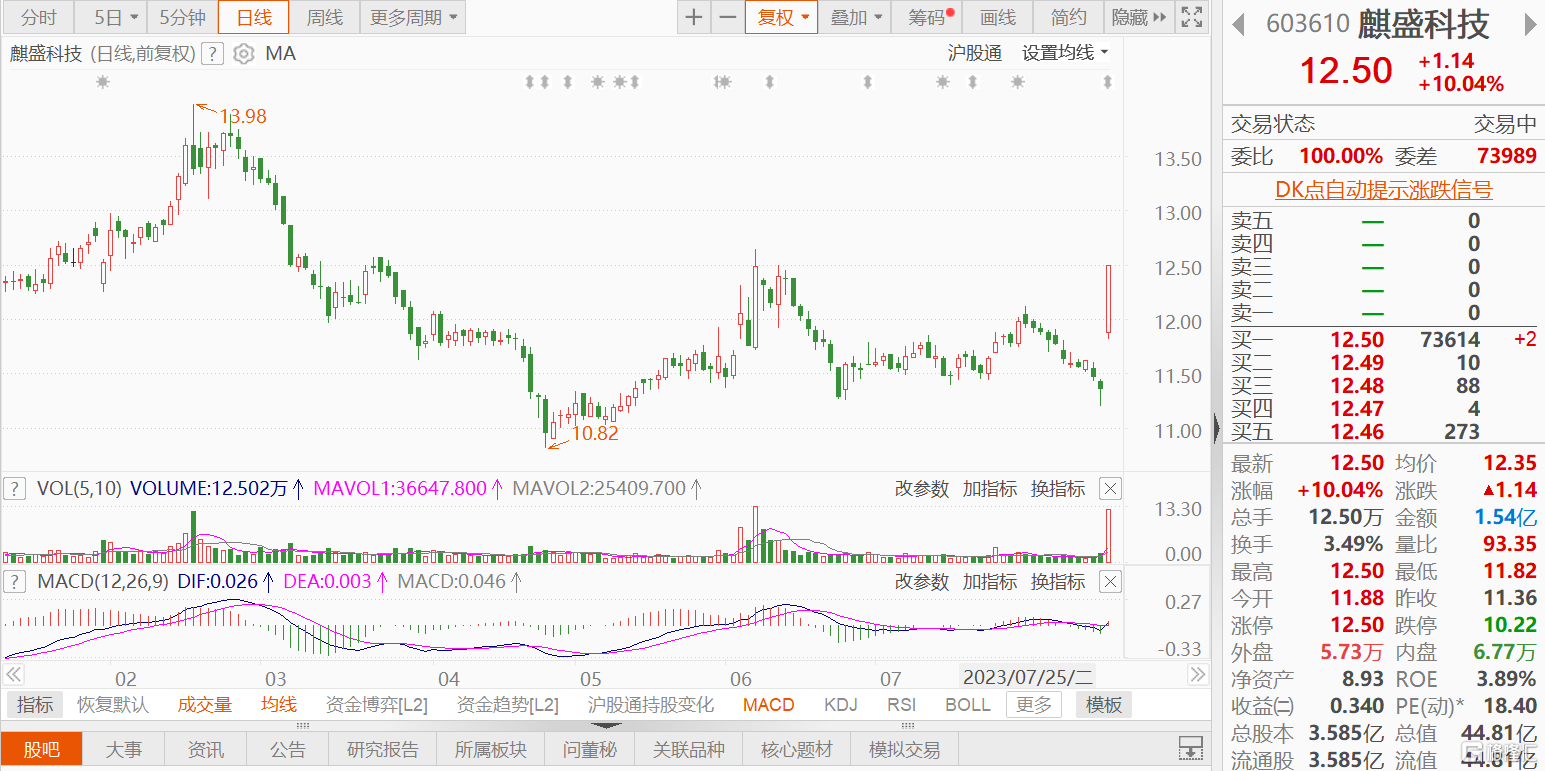Click the zoom out minus icon
The height and width of the screenshot is (771, 1545).
pyautogui.click(x=728, y=17)
